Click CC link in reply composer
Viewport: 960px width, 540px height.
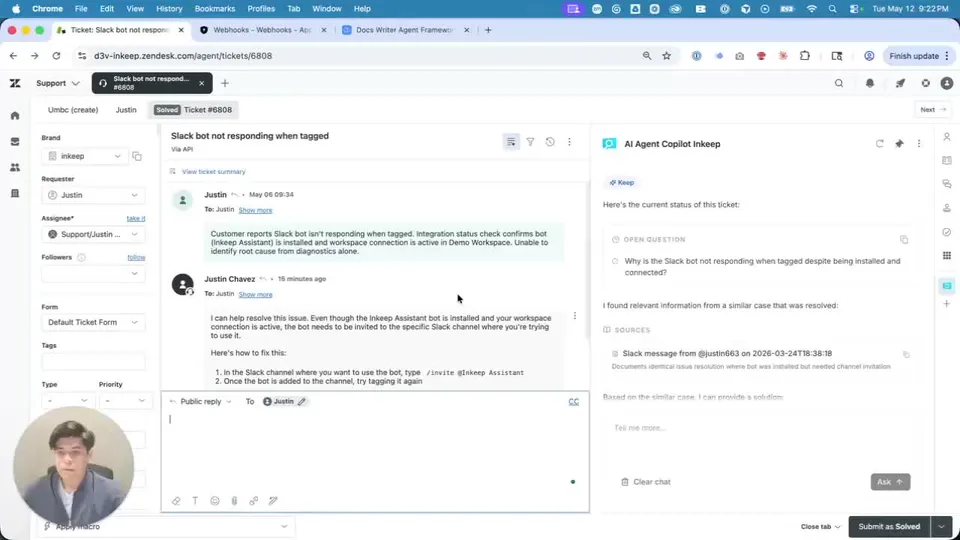(x=574, y=402)
